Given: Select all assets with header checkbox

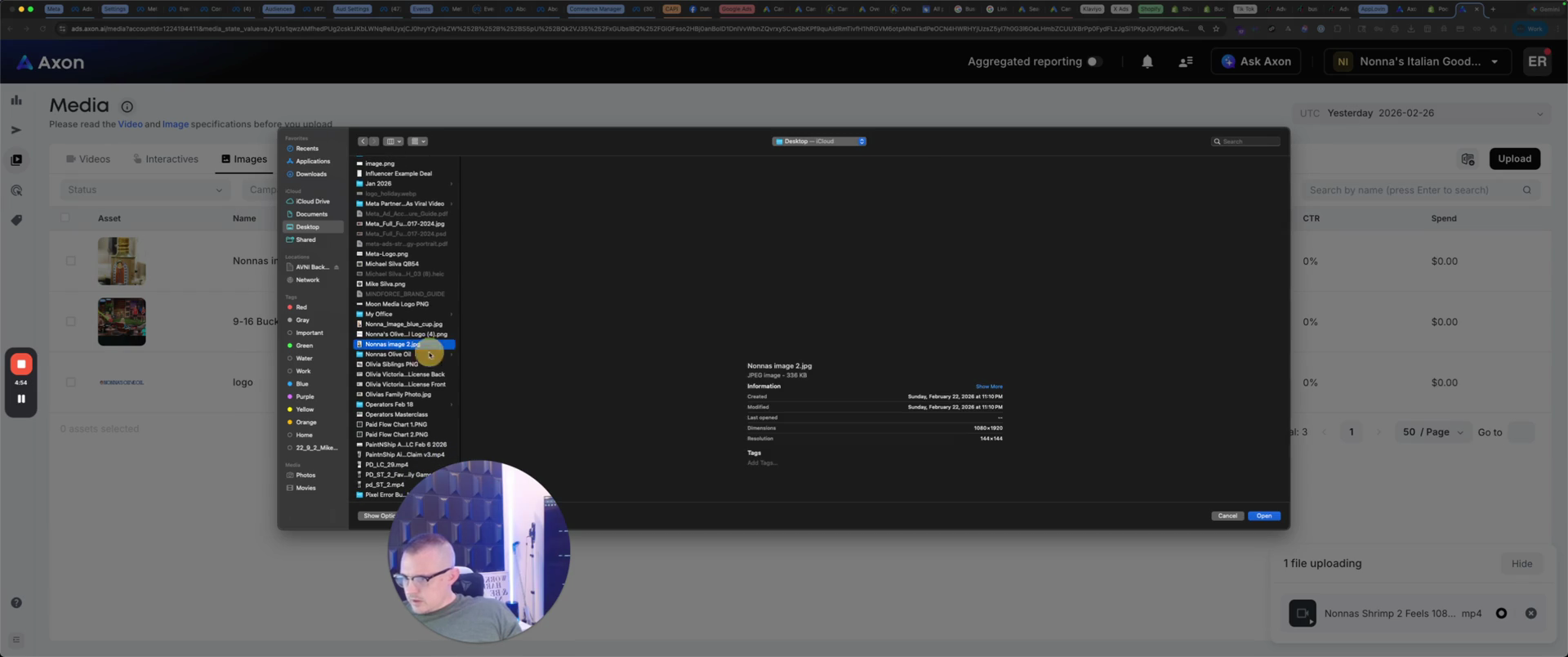Looking at the screenshot, I should click(65, 218).
